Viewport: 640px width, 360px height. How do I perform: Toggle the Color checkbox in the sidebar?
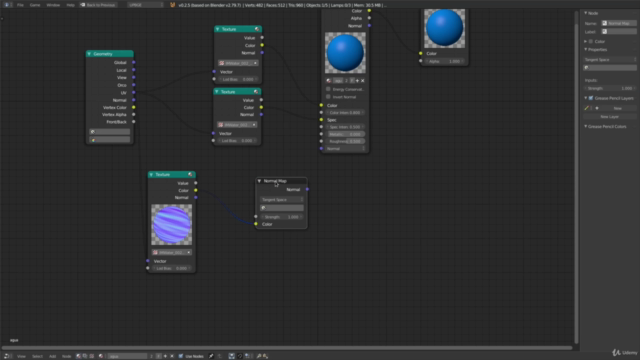[591, 41]
